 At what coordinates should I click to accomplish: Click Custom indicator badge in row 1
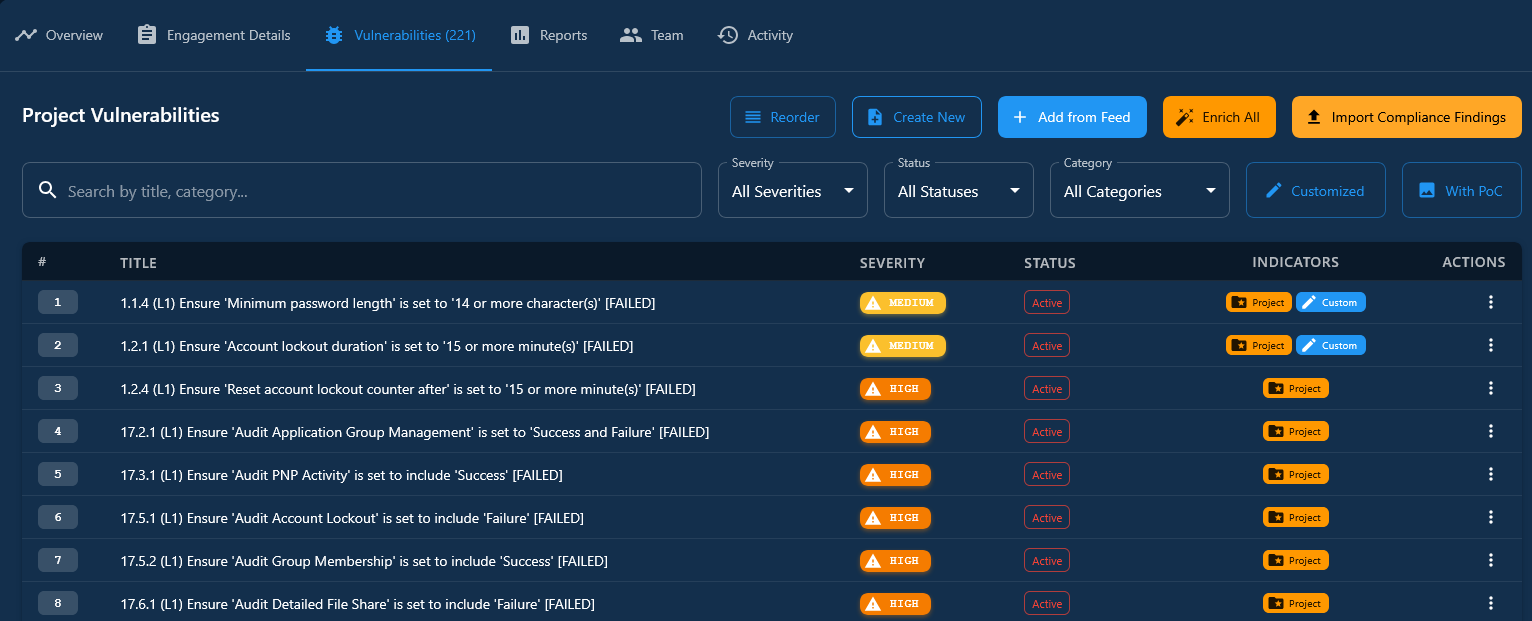click(1331, 302)
